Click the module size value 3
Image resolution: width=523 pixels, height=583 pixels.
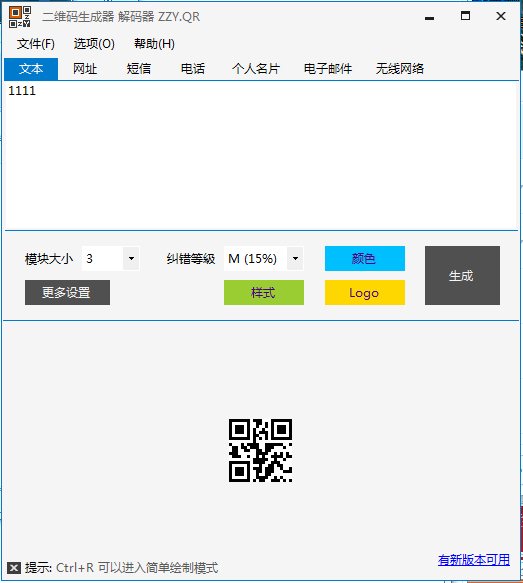click(x=90, y=258)
